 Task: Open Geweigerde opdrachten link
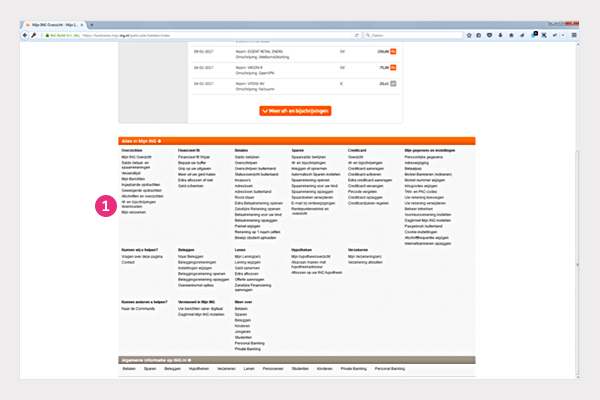point(141,190)
